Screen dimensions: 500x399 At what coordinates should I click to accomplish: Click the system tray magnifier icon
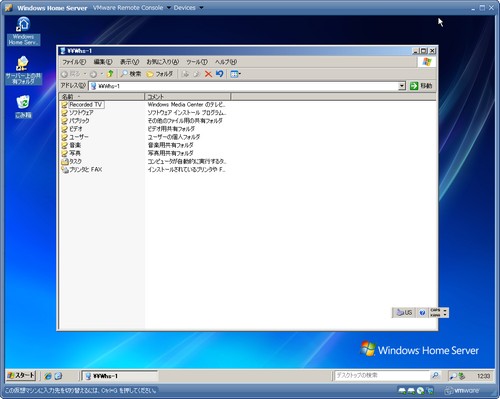(453, 376)
